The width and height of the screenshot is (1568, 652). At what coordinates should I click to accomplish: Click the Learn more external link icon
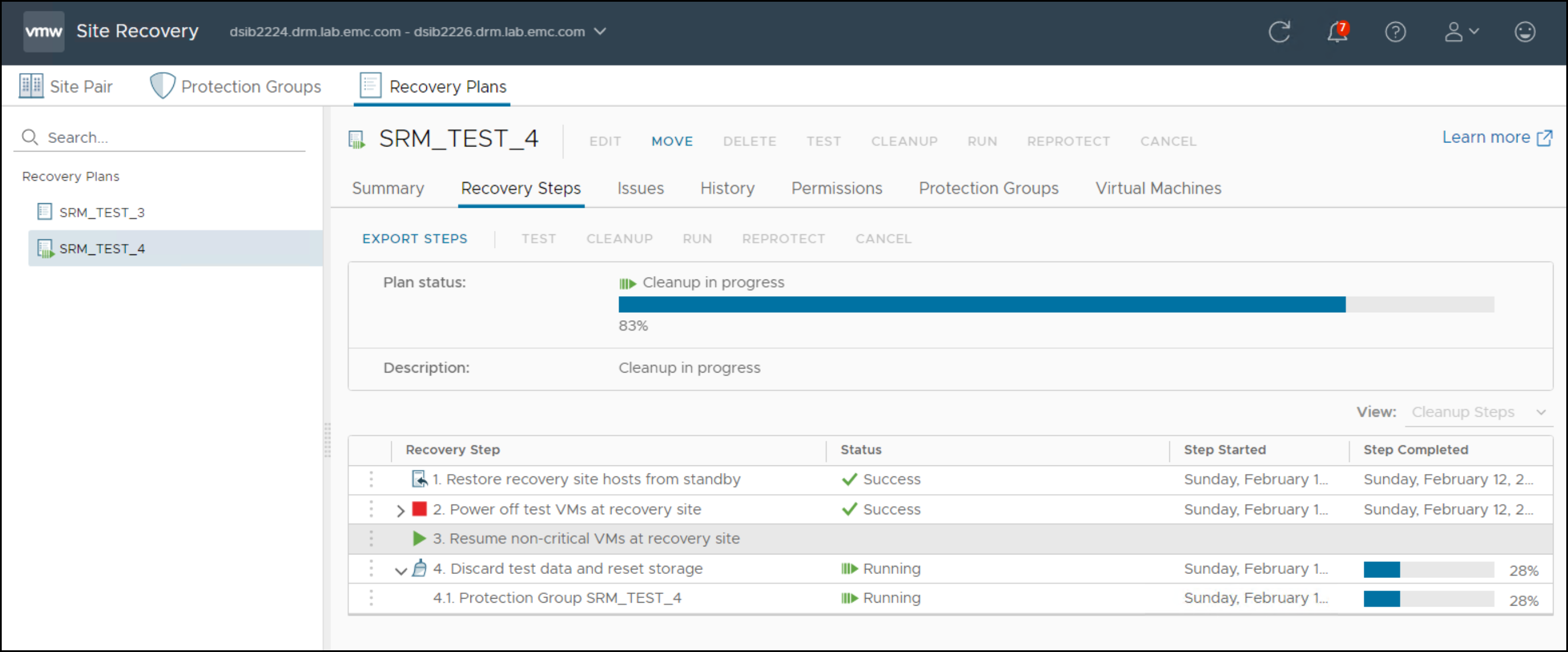click(1544, 138)
